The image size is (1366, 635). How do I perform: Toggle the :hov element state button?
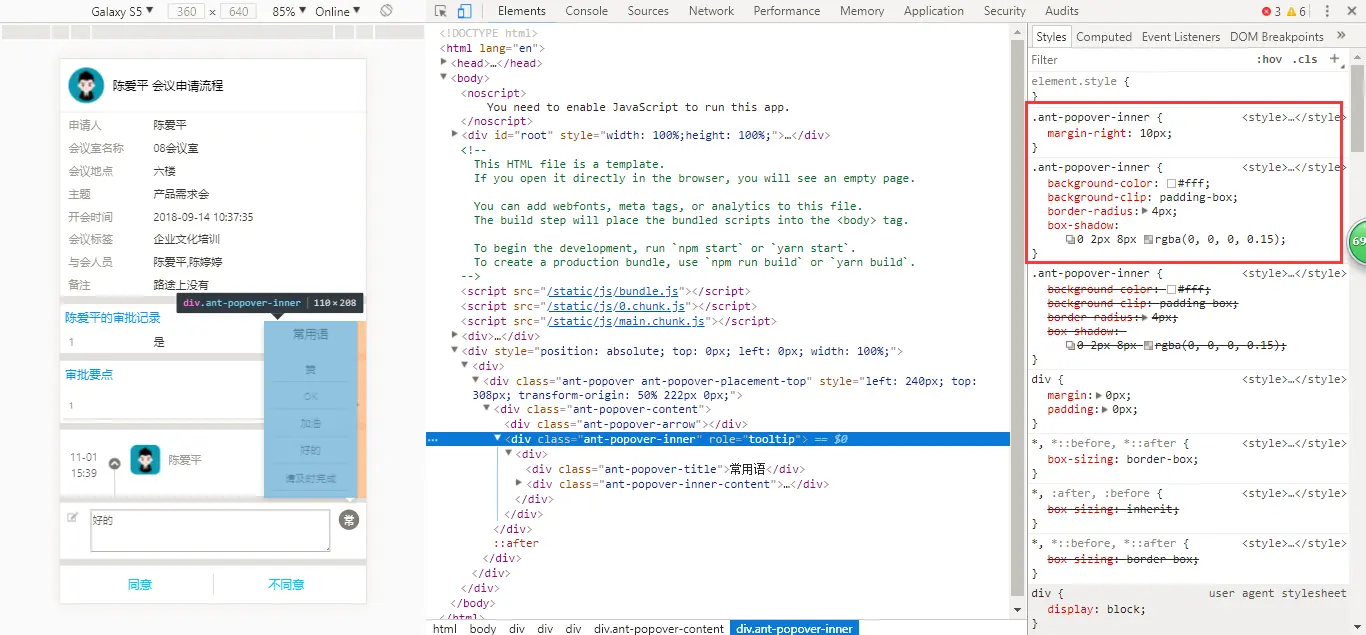coord(1270,60)
